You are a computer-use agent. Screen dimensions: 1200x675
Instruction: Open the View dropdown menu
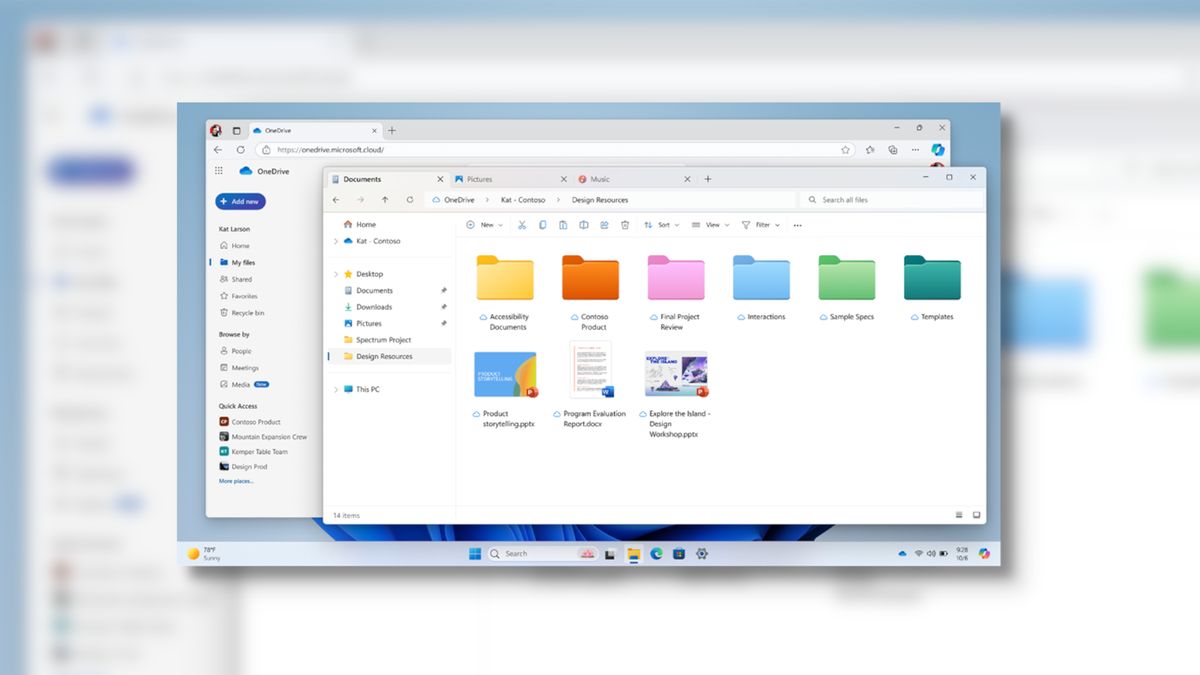[711, 225]
